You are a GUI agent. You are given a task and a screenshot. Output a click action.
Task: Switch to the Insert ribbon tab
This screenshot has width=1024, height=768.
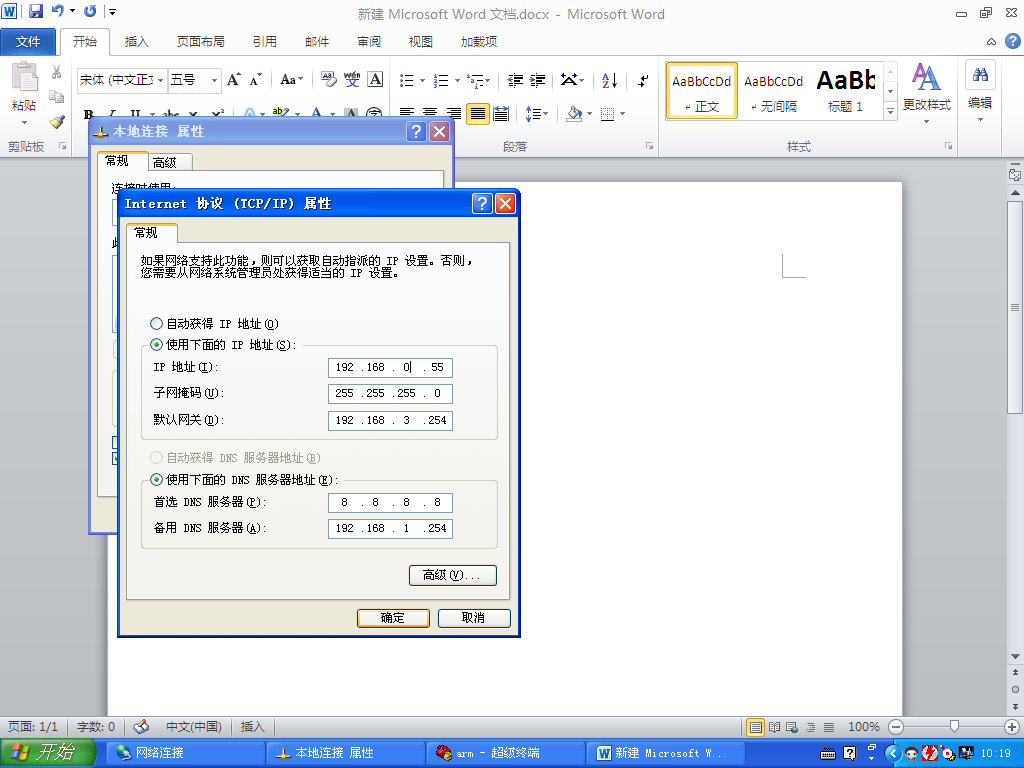136,42
